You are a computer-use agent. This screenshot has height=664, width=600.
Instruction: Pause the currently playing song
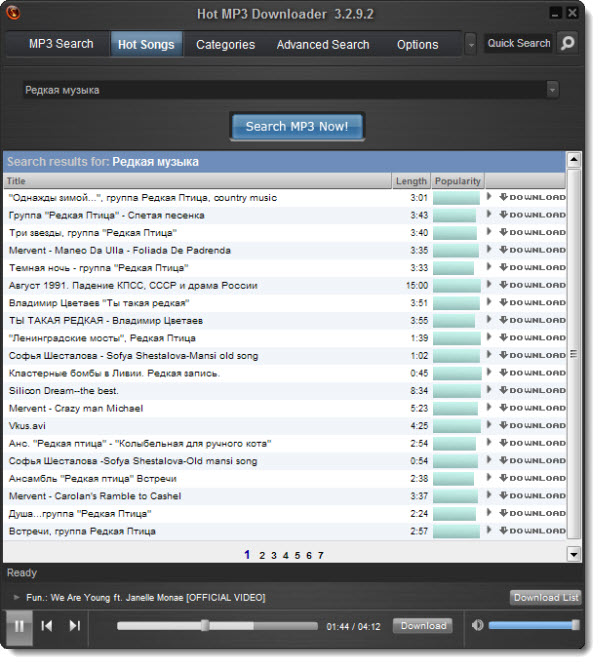coord(19,626)
